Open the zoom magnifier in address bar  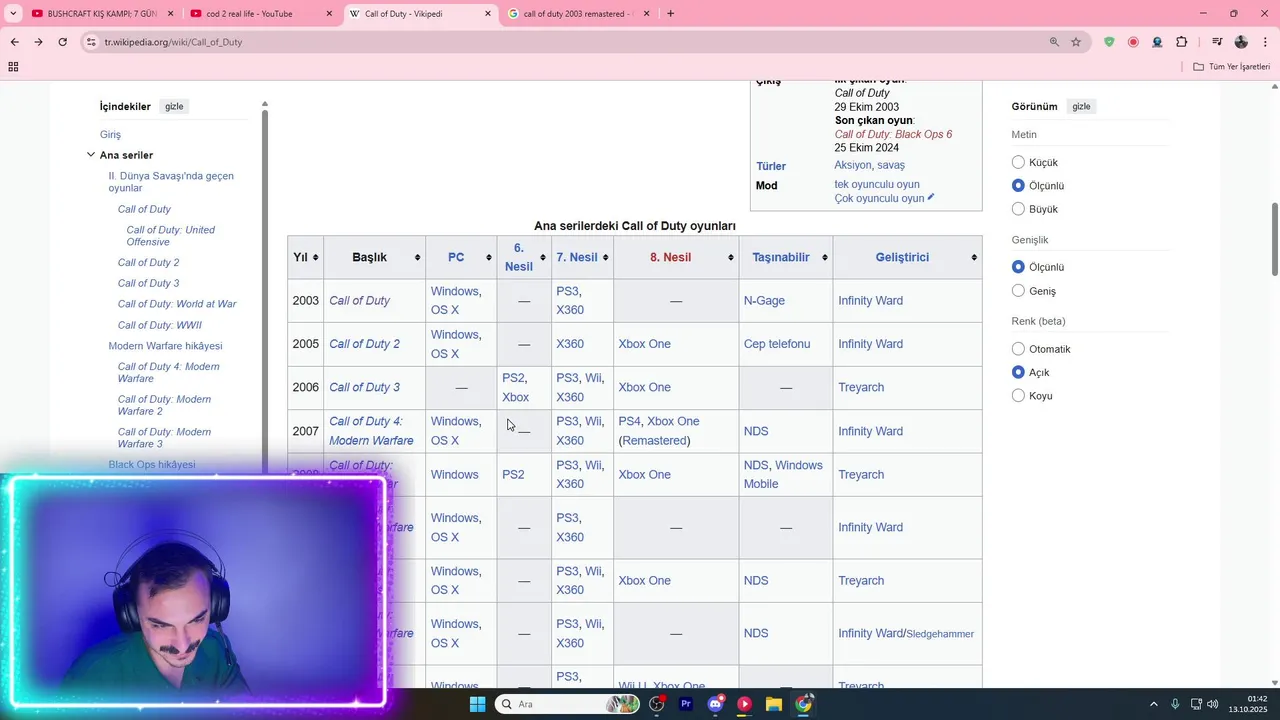point(1054,42)
